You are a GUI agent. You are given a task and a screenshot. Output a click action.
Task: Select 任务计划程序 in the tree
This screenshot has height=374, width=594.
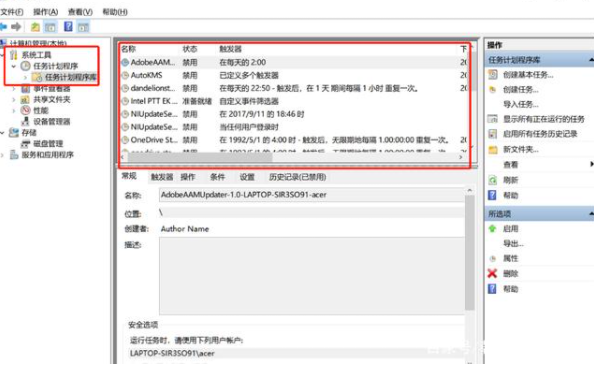pos(56,66)
